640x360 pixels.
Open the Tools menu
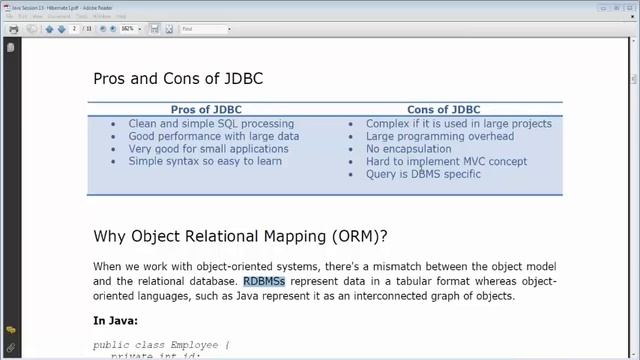coord(82,16)
